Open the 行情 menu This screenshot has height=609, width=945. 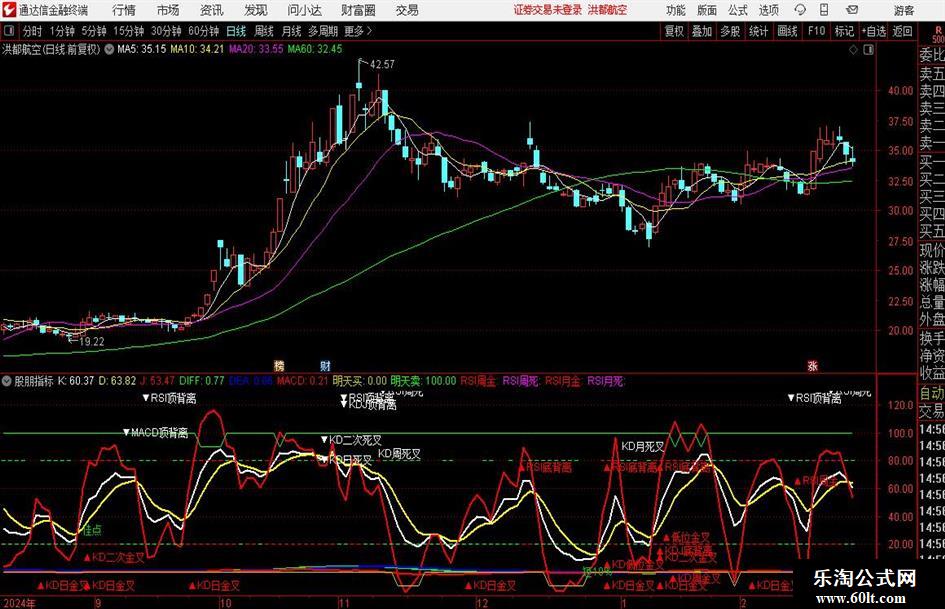coord(124,10)
